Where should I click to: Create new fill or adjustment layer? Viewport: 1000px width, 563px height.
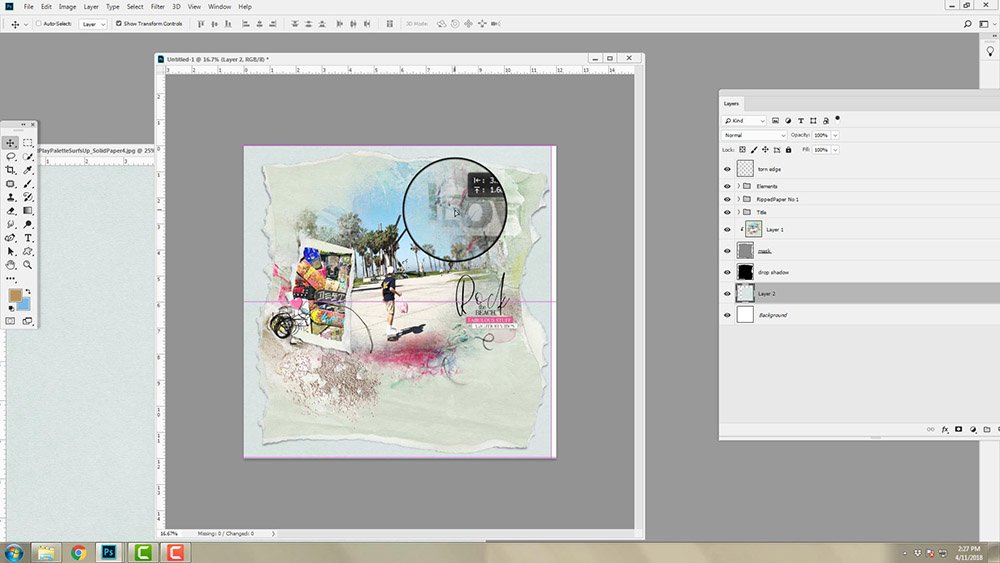coord(973,430)
